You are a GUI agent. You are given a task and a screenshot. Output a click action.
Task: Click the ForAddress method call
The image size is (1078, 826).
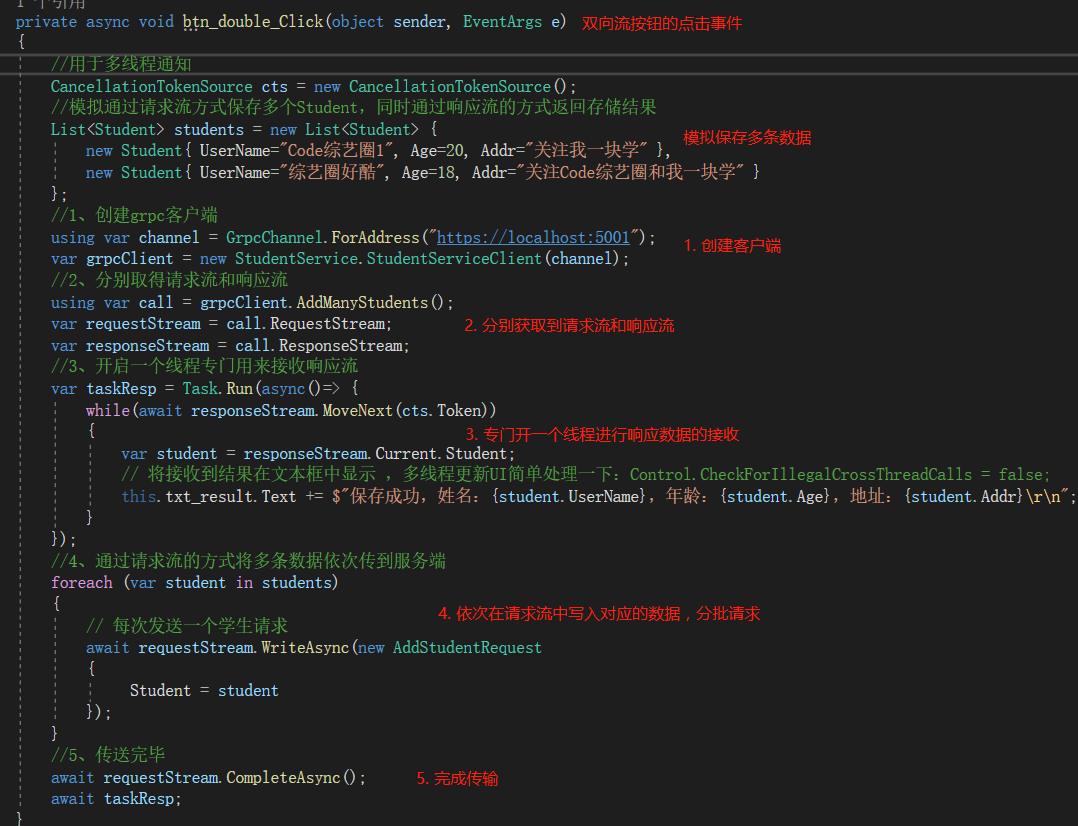point(375,237)
